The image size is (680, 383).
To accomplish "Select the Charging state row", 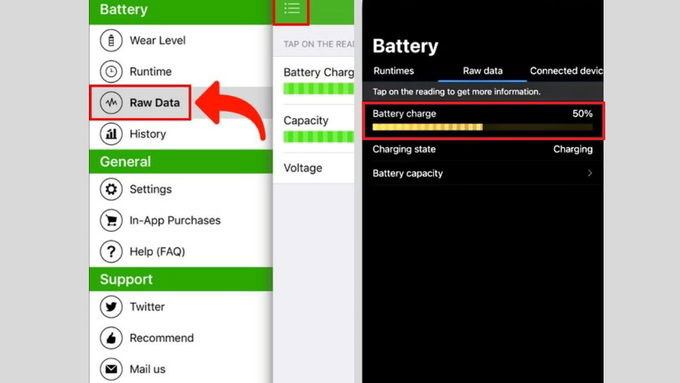I will (482, 149).
